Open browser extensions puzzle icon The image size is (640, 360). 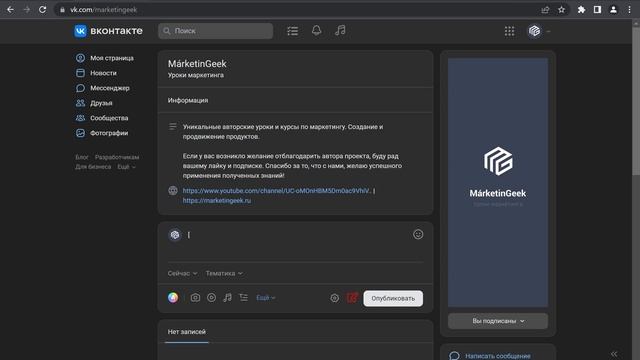click(x=581, y=10)
